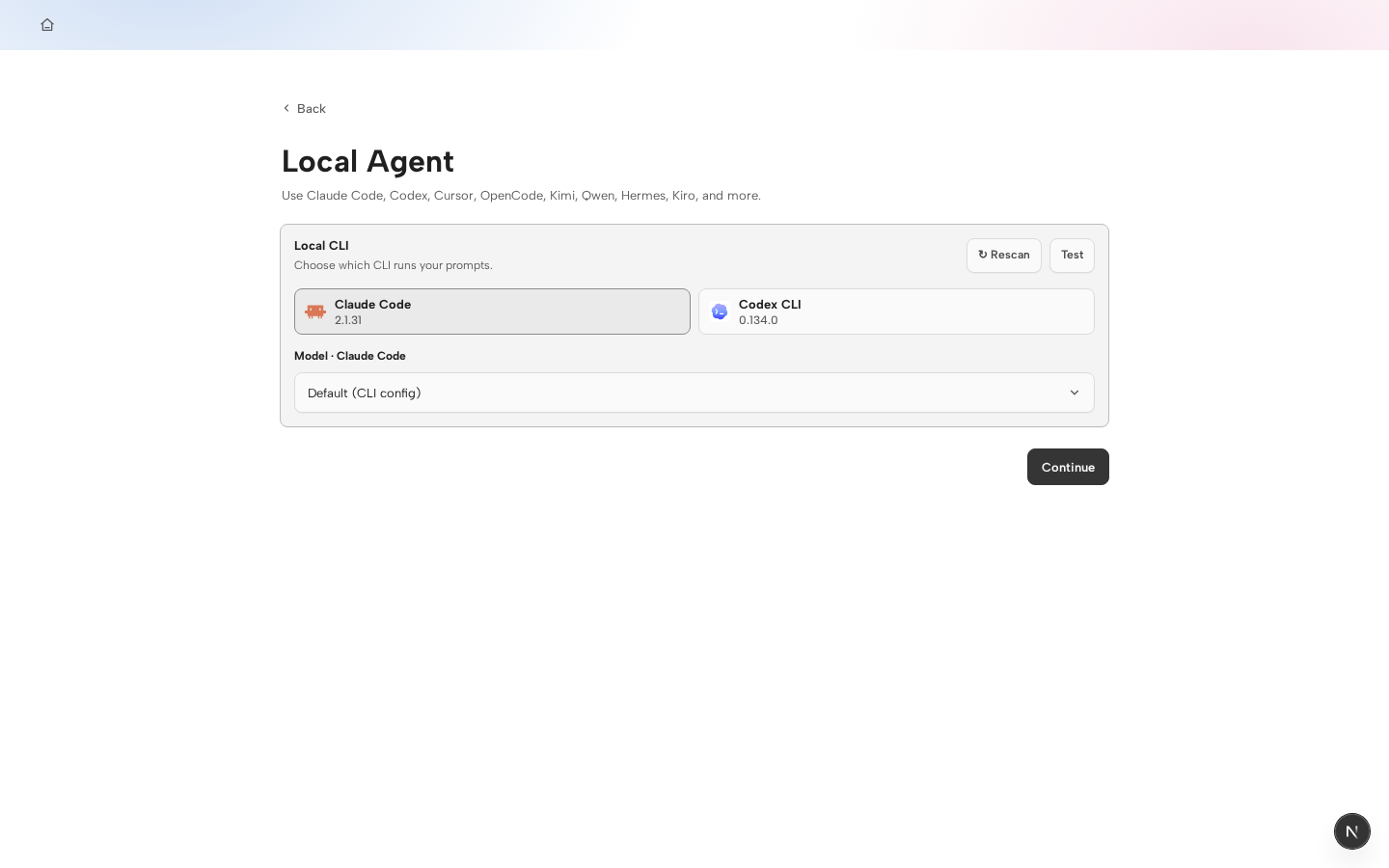Image resolution: width=1389 pixels, height=868 pixels.
Task: Click the 'Local CLI' section title
Action: (321, 246)
